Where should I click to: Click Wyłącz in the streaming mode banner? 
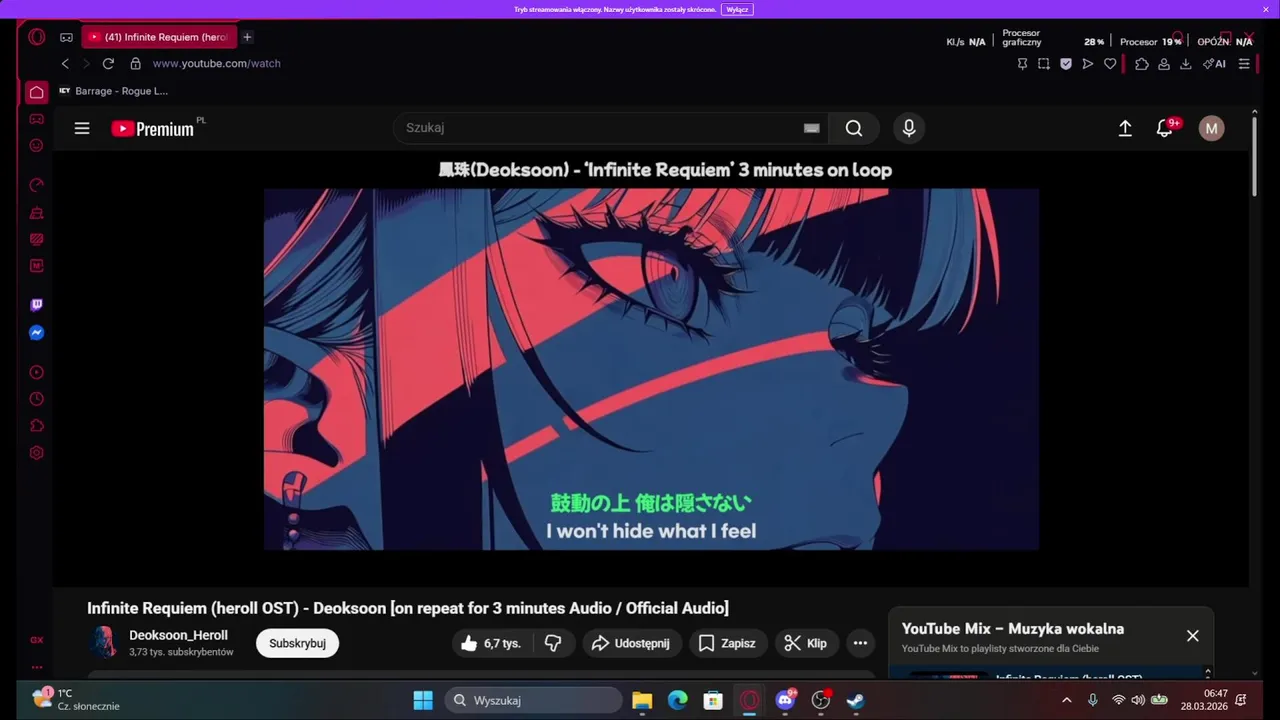tap(737, 9)
